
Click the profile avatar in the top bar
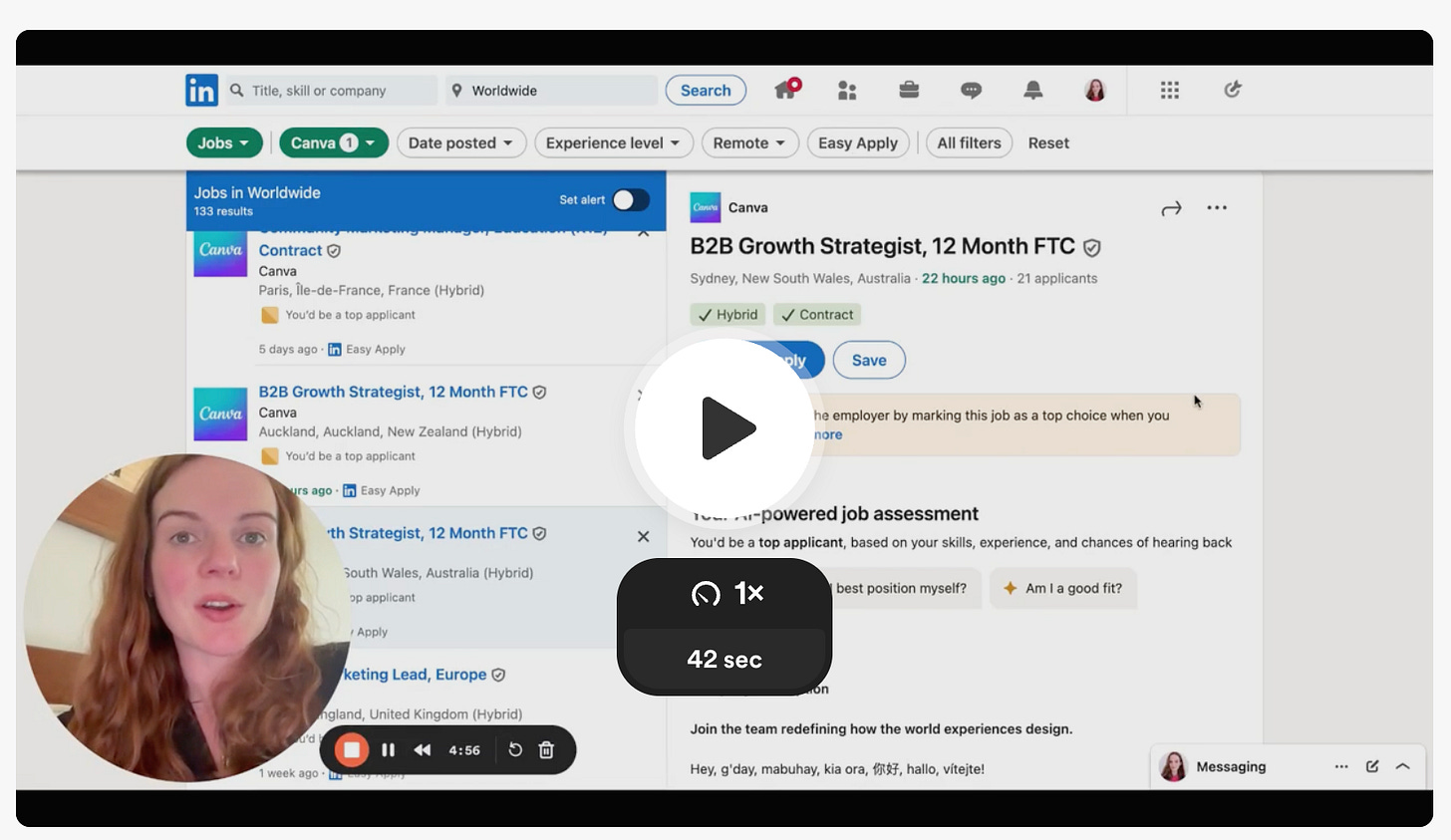(x=1095, y=90)
